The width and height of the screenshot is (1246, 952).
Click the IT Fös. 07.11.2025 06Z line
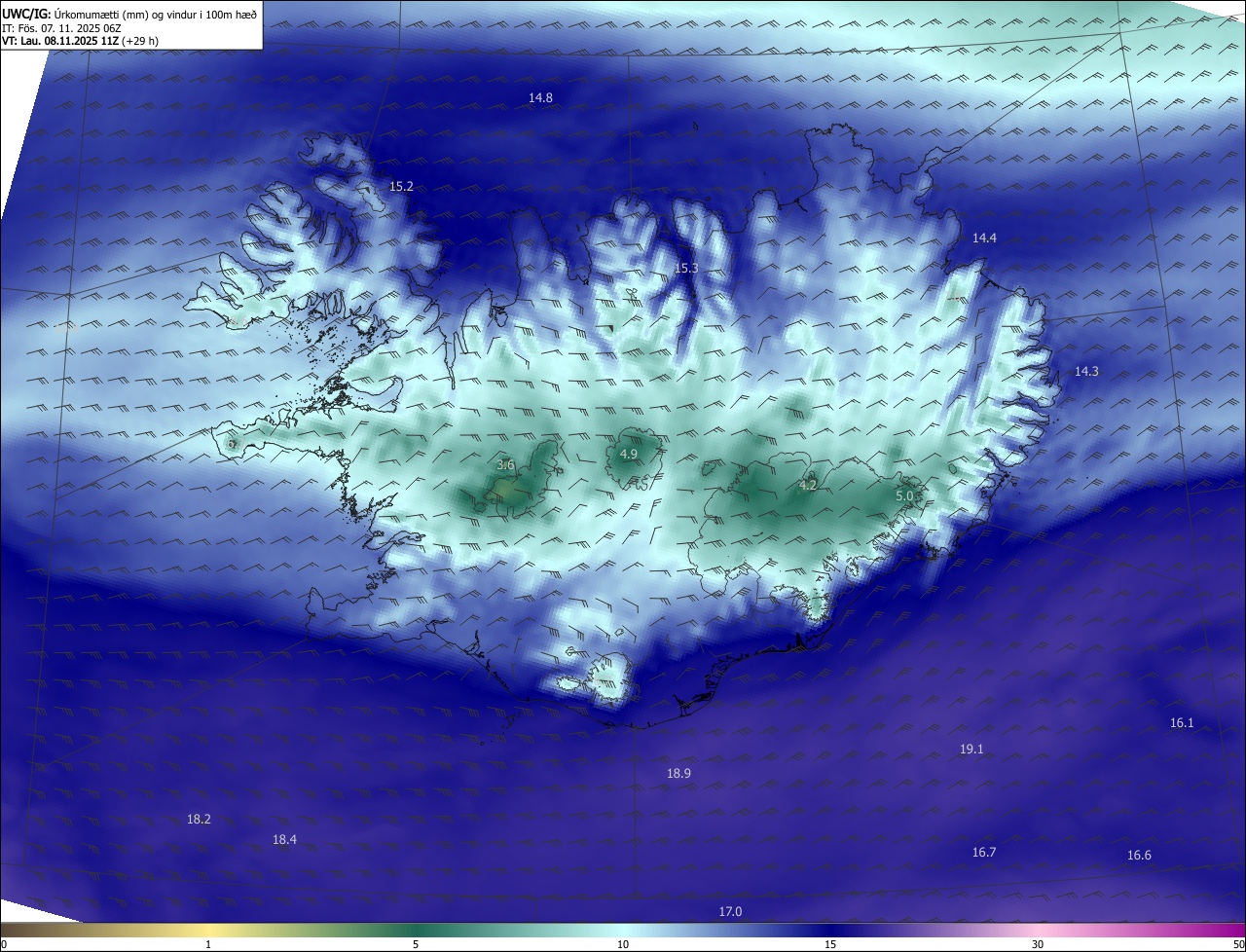click(59, 28)
